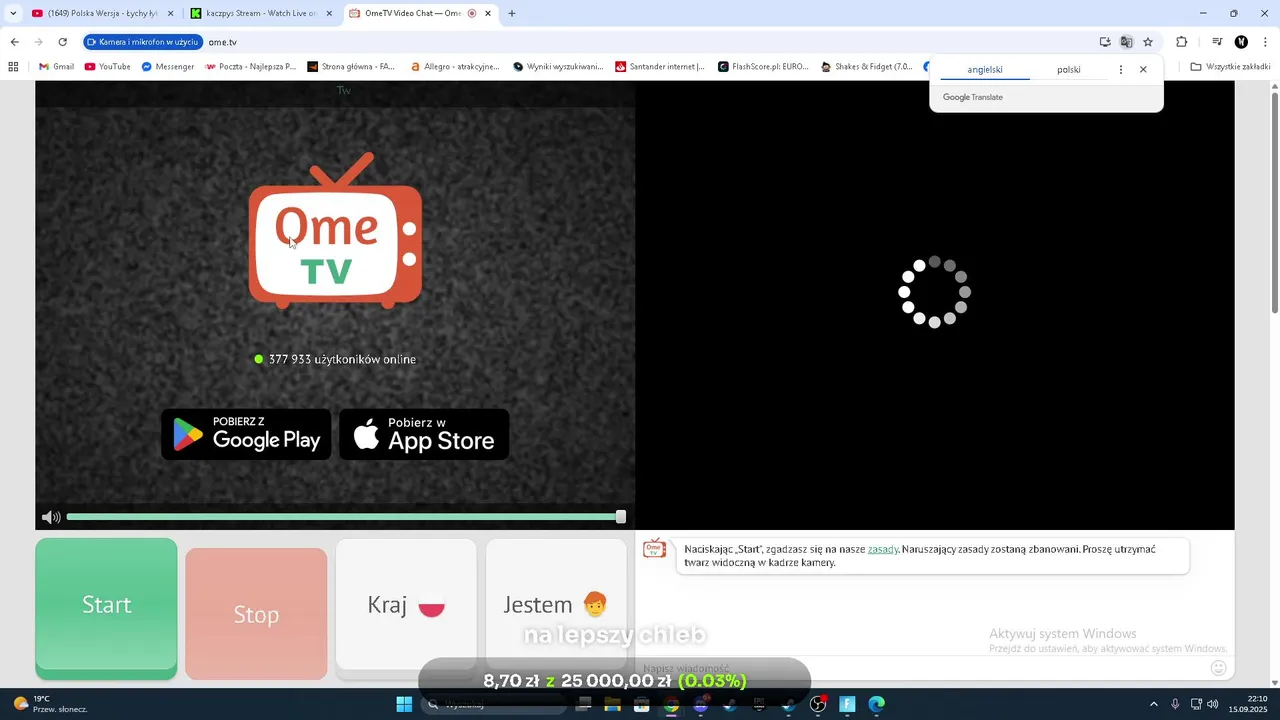This screenshot has height=720, width=1280.
Task: Click the microphone tray icon
Action: [1175, 704]
